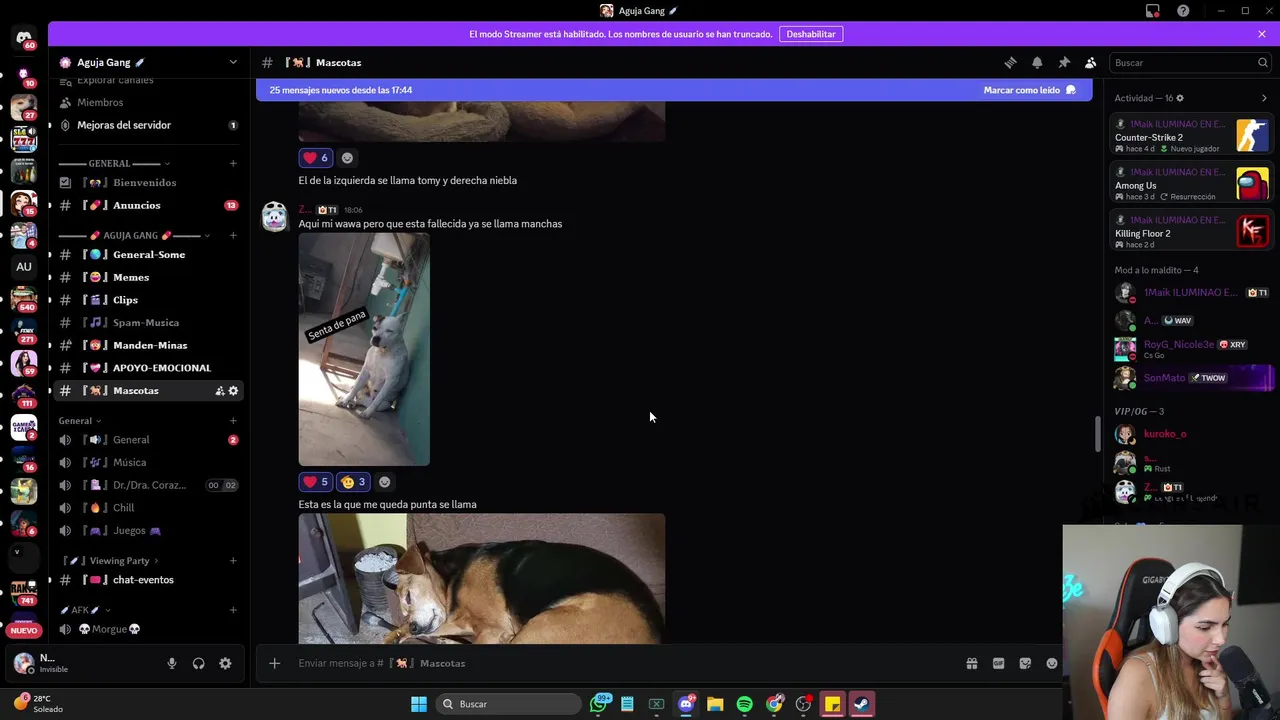Add reaction next to the 3-count reaction
This screenshot has width=1280, height=720.
(x=384, y=482)
